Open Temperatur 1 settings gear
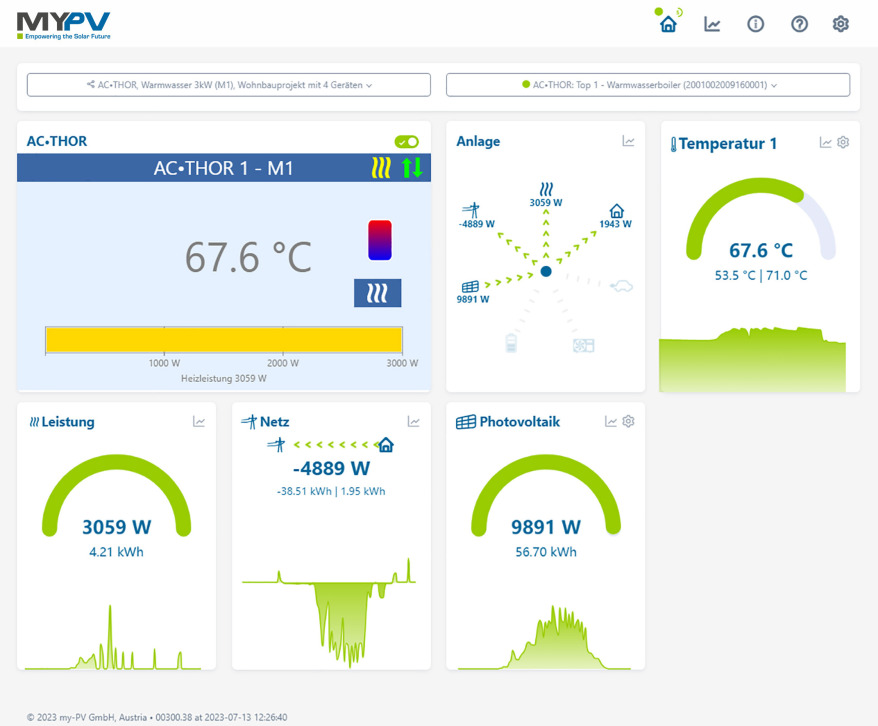The width and height of the screenshot is (878, 726). [x=843, y=142]
